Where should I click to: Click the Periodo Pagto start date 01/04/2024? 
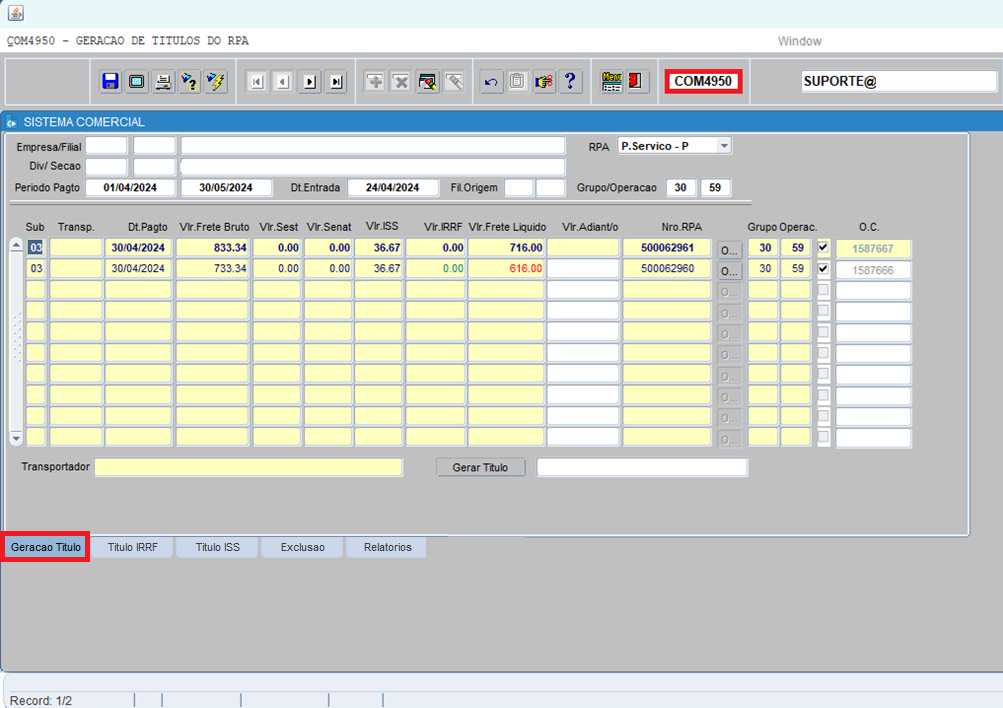[x=130, y=187]
